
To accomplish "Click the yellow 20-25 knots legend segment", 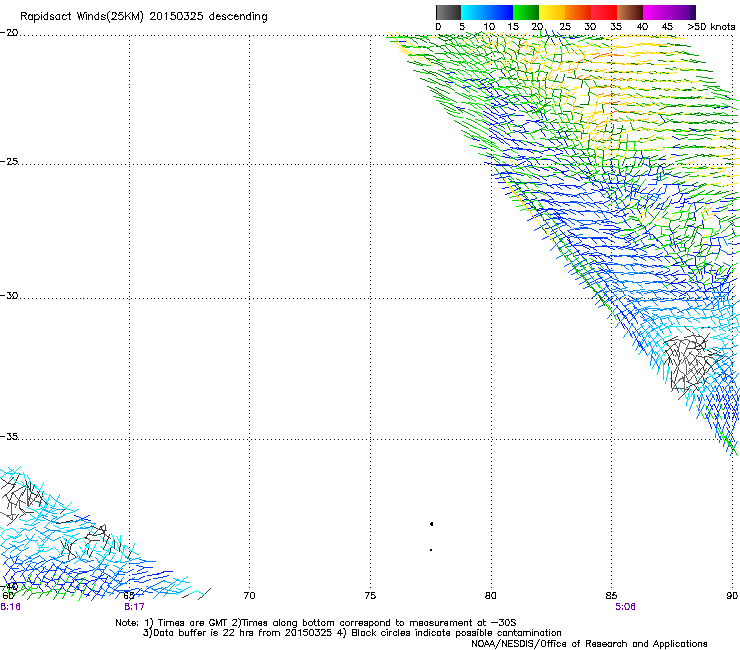I will [552, 12].
